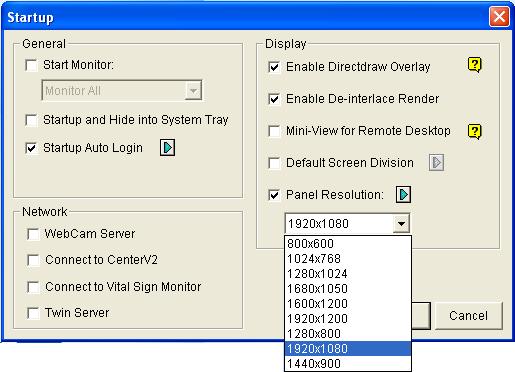Enable the Start Monitor checkbox
This screenshot has width=515, height=372.
[31, 65]
